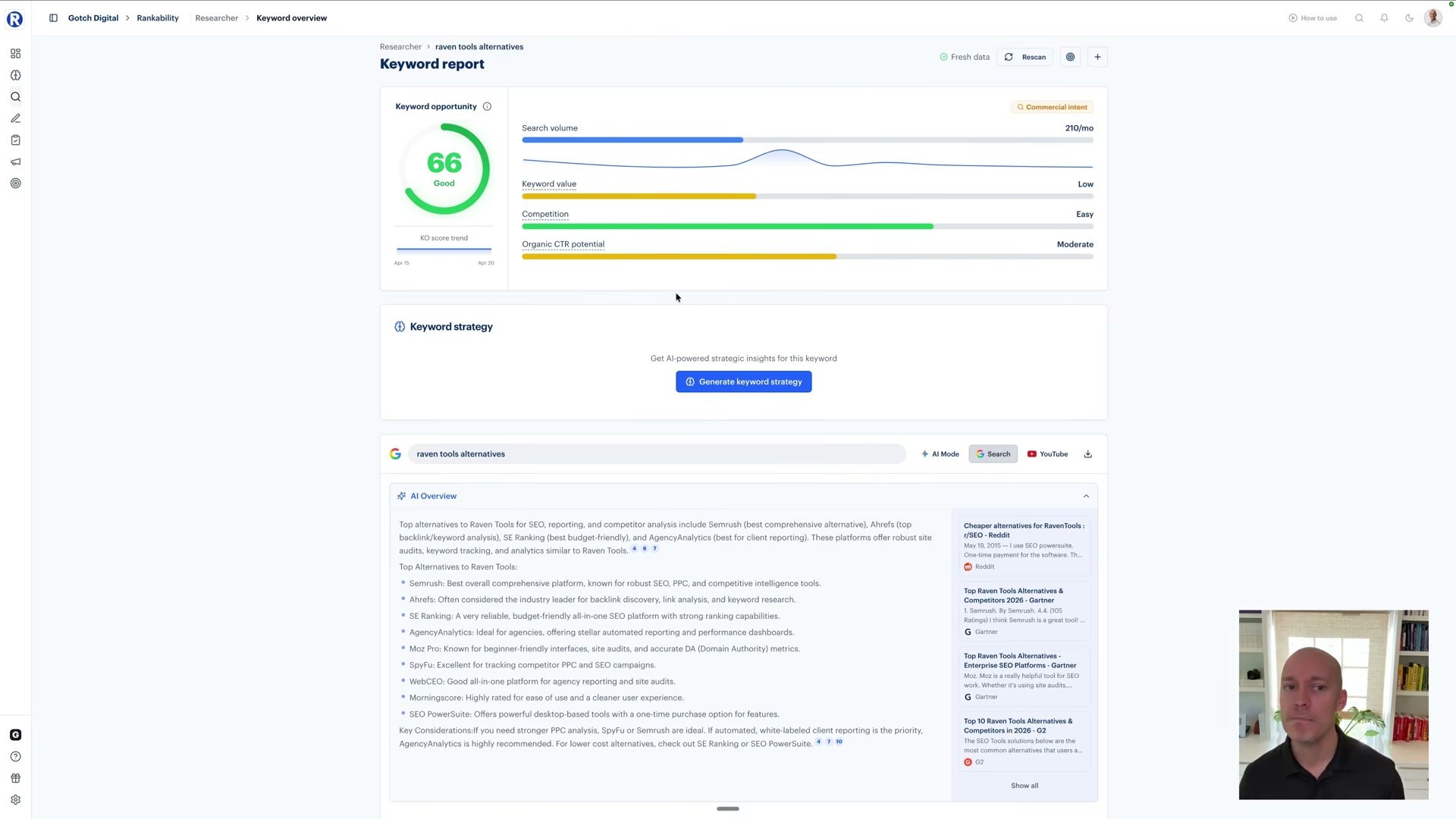Image resolution: width=1456 pixels, height=819 pixels.
Task: Click the Keyword strategy brain icon
Action: pos(400,327)
